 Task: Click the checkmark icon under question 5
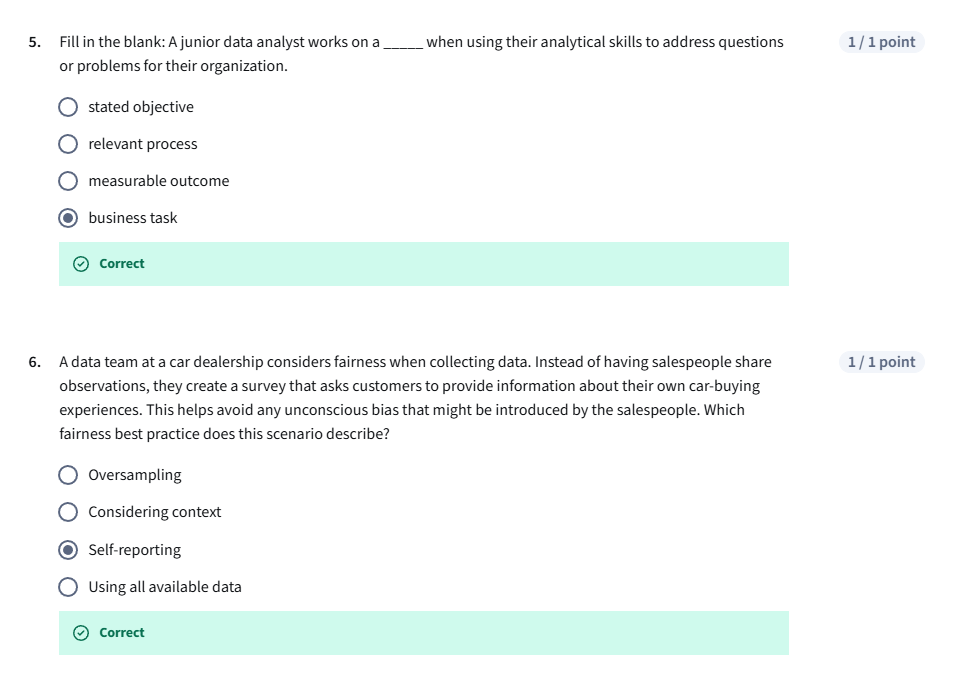click(x=81, y=264)
